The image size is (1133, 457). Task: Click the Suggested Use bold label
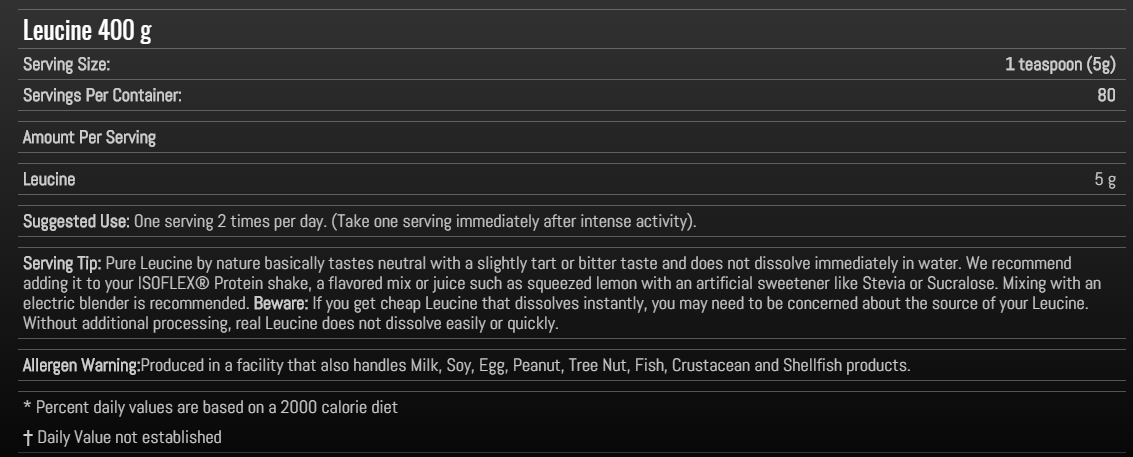coord(77,221)
